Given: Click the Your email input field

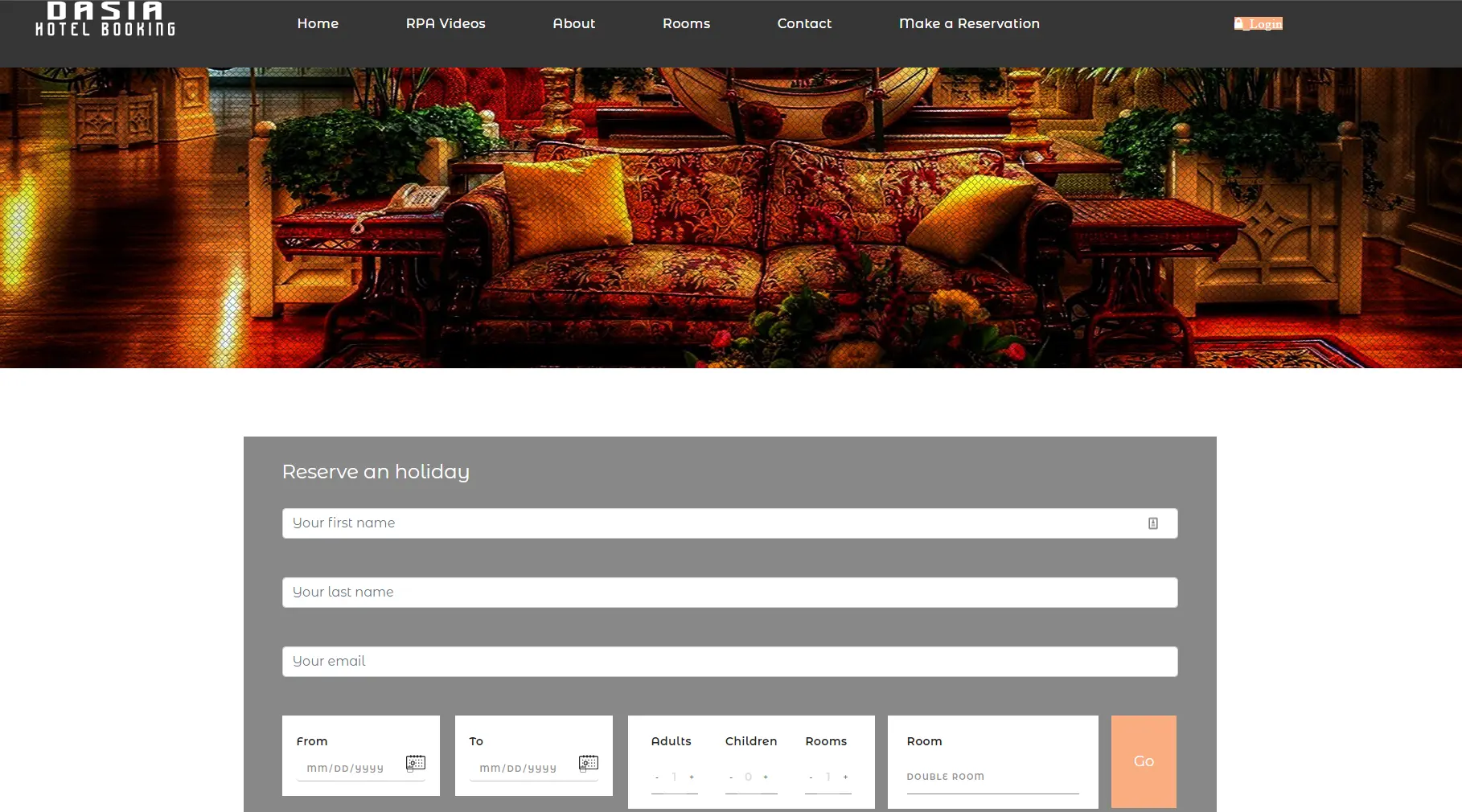Looking at the screenshot, I should (x=729, y=661).
